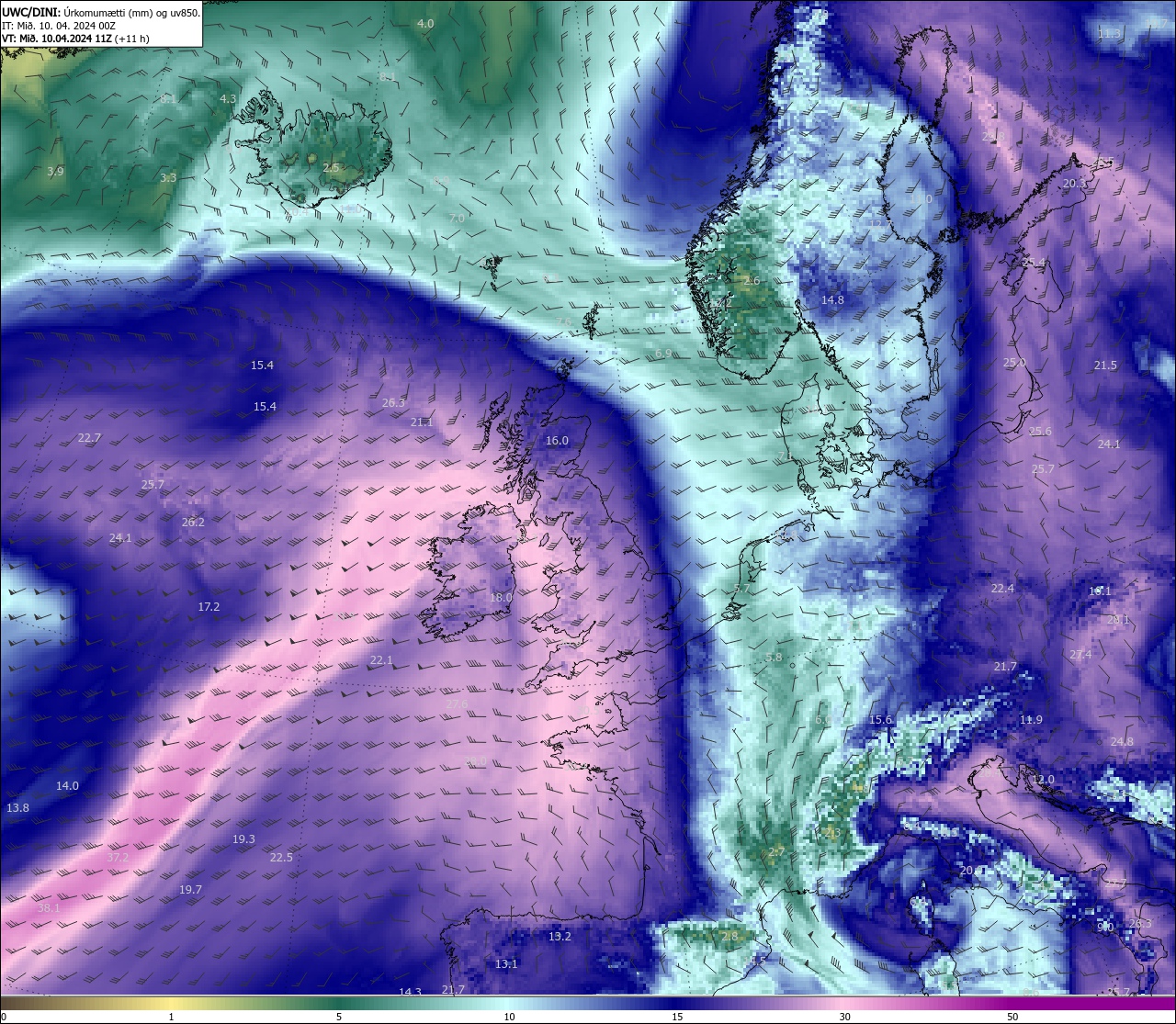Click the 13.1 value over Spain
Image resolution: width=1176 pixels, height=1024 pixels.
click(x=506, y=964)
